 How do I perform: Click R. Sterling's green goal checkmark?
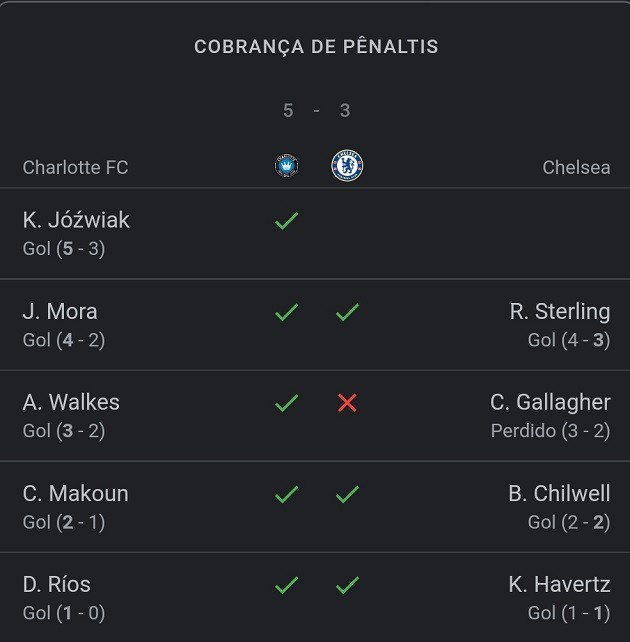tap(347, 312)
